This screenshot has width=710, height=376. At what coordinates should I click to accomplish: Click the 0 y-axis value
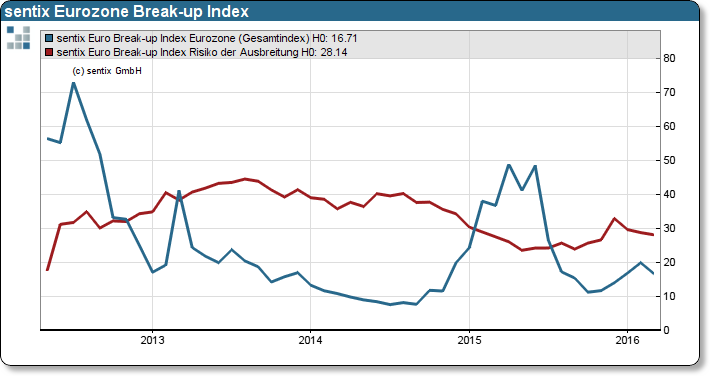pos(666,331)
